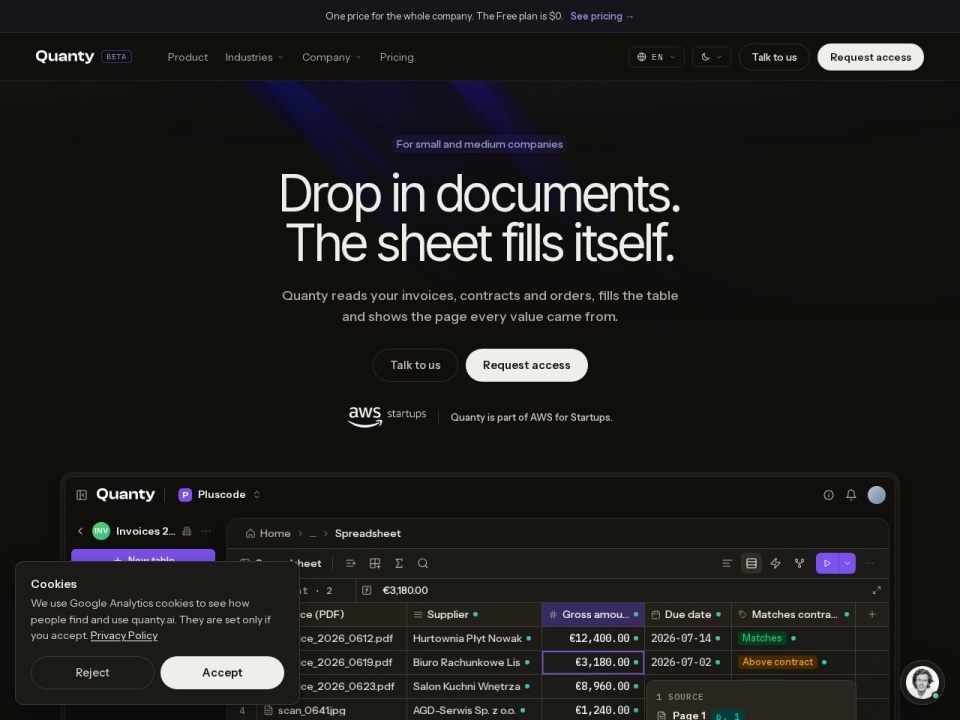Click the AWS startups logo
This screenshot has width=960, height=720.
[x=387, y=416]
